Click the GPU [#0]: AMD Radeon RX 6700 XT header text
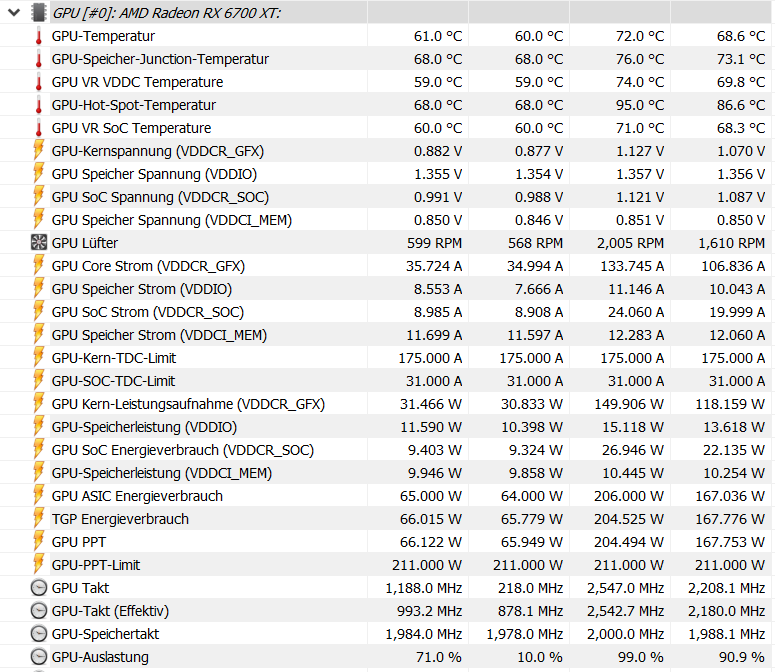 pyautogui.click(x=167, y=13)
